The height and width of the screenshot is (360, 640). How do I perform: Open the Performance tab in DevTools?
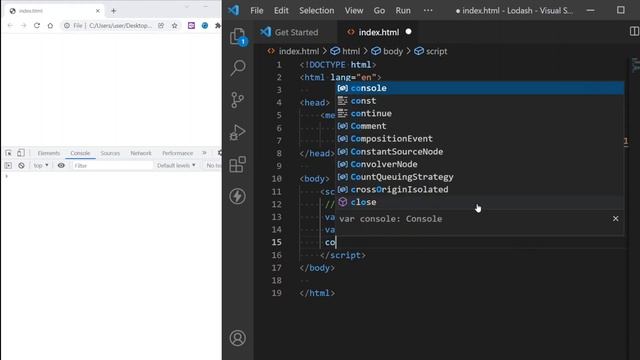click(x=178, y=153)
